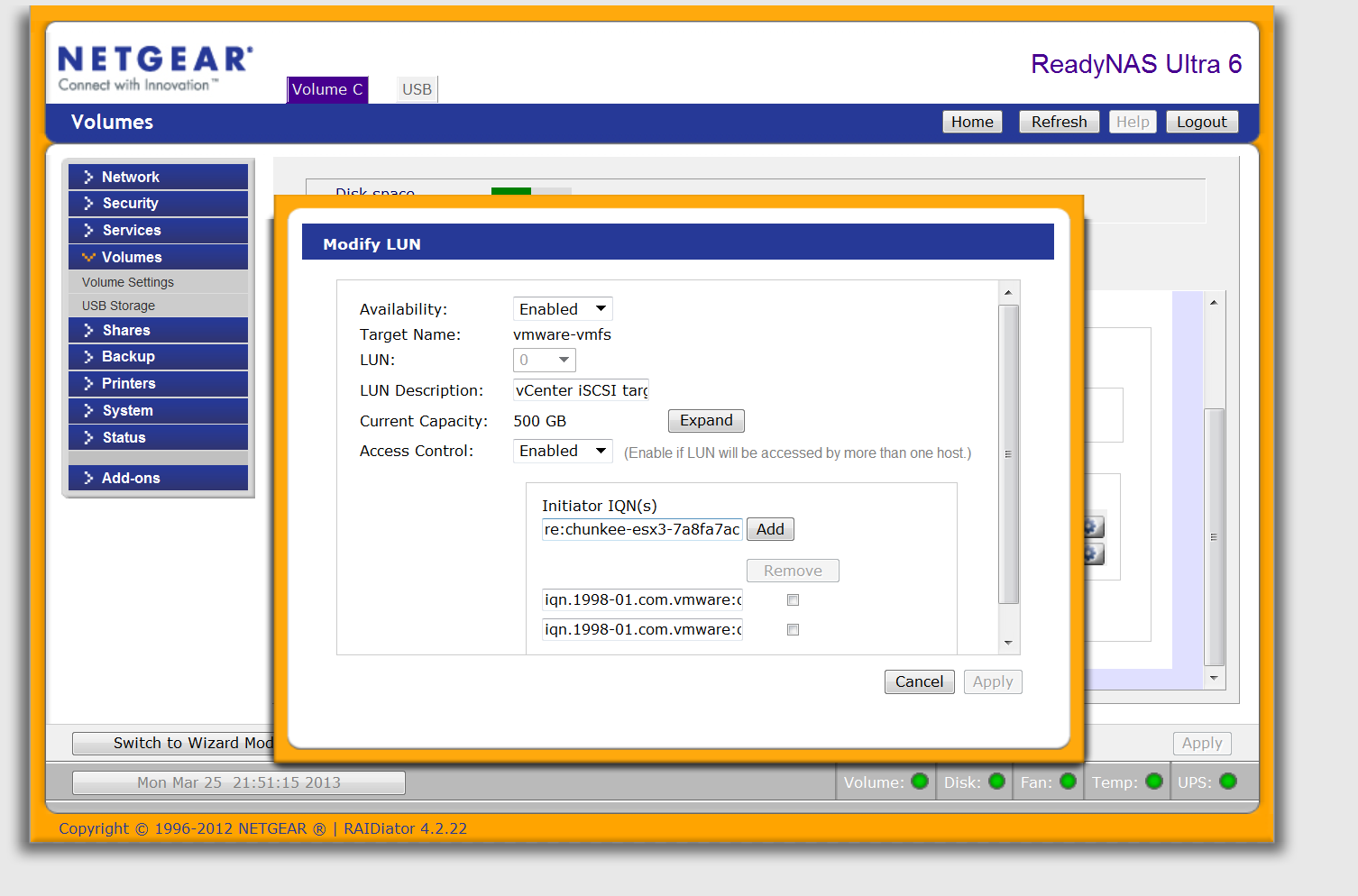Screen dimensions: 1358x896
Task: Click the arrow icon beside Add-ons
Action: 88,479
